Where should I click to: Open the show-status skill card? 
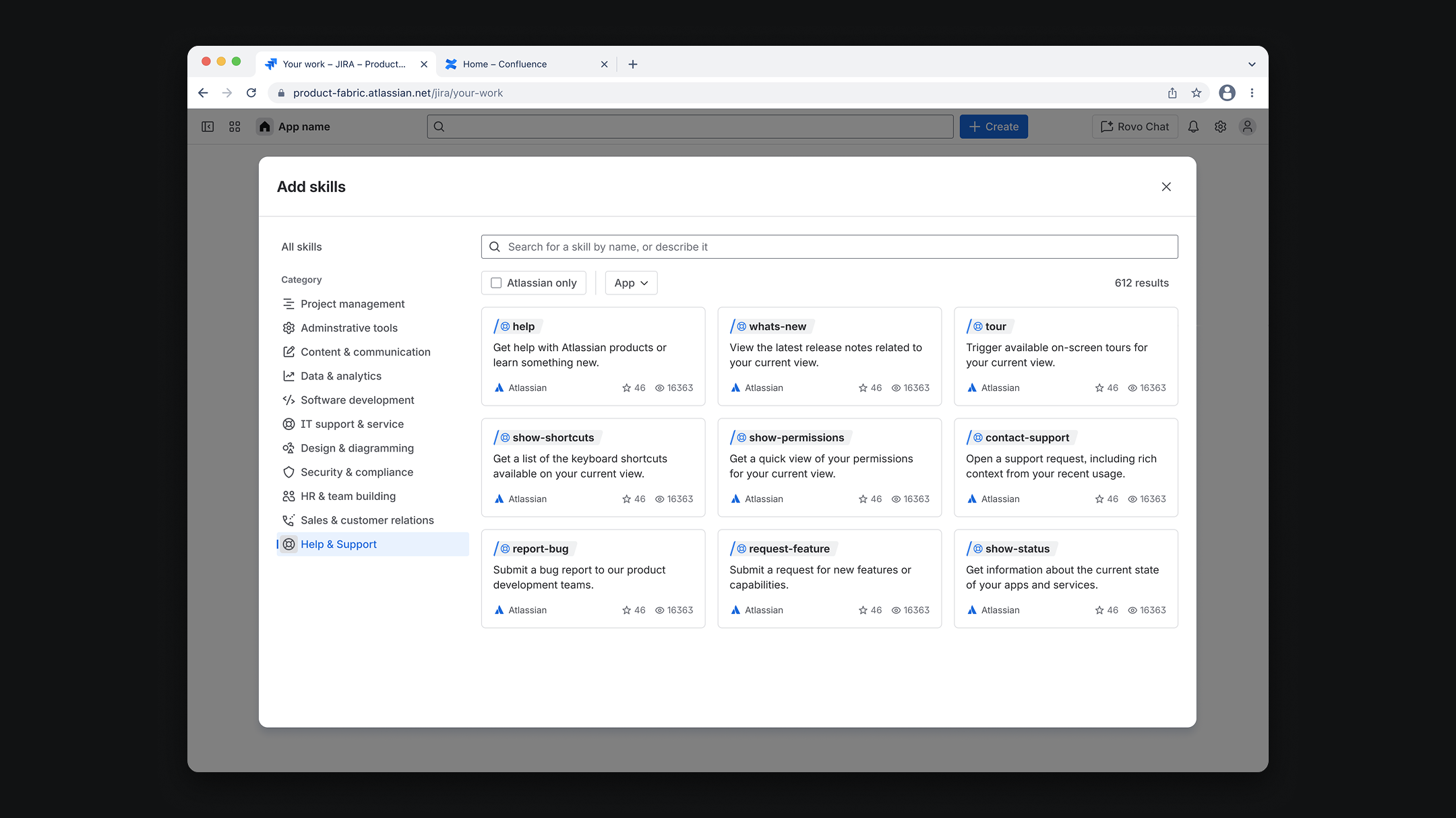pyautogui.click(x=1066, y=579)
